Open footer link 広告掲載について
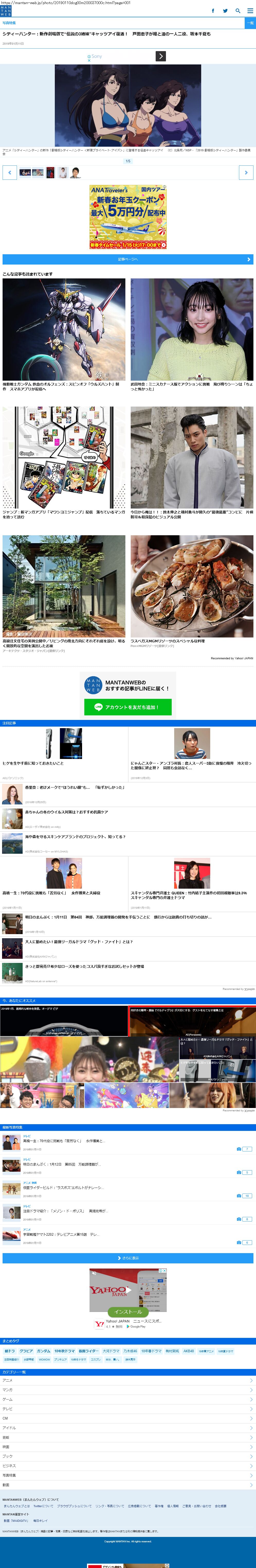The height and width of the screenshot is (1568, 256). click(x=140, y=1506)
